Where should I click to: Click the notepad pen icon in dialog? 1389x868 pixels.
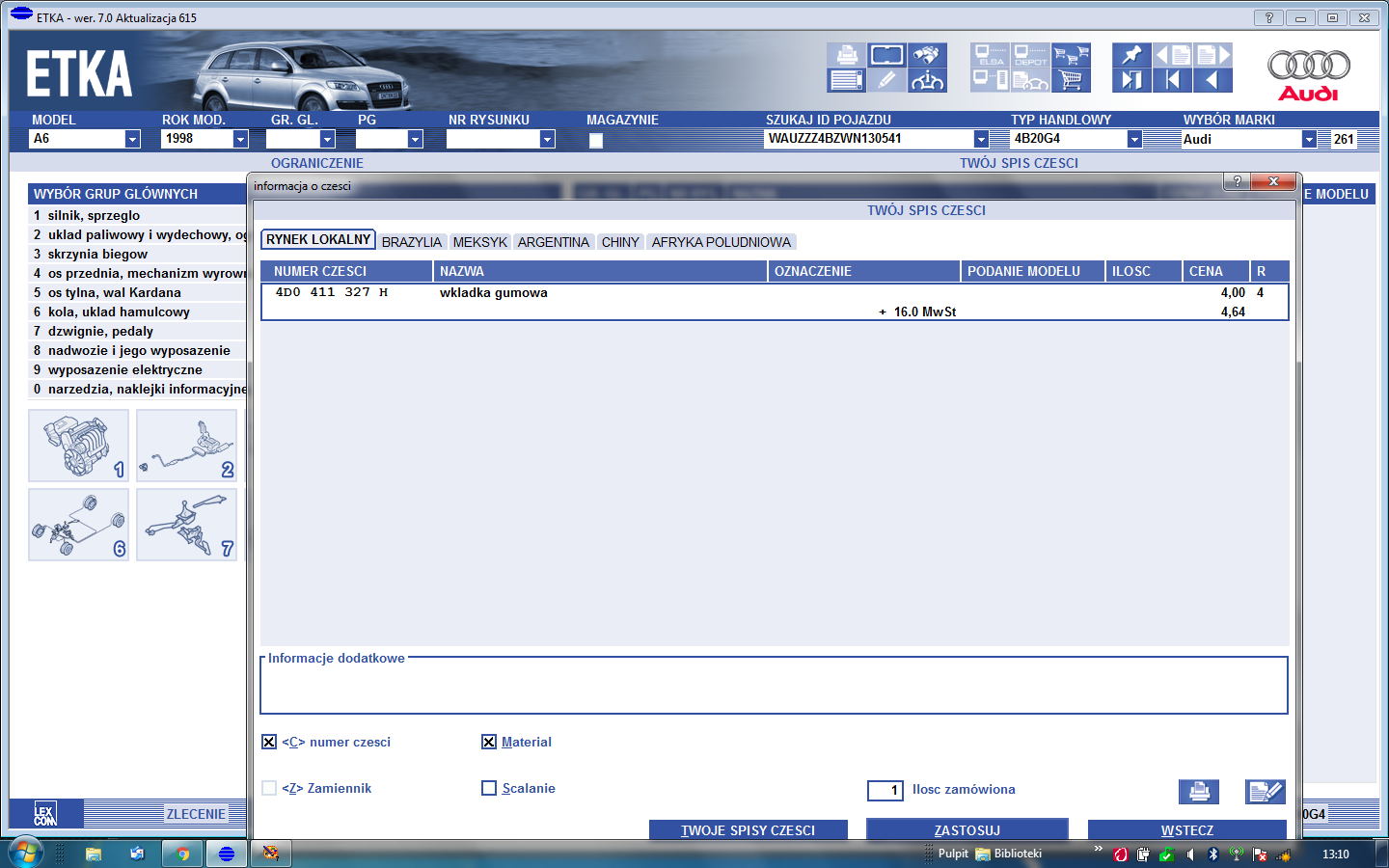(x=1265, y=792)
